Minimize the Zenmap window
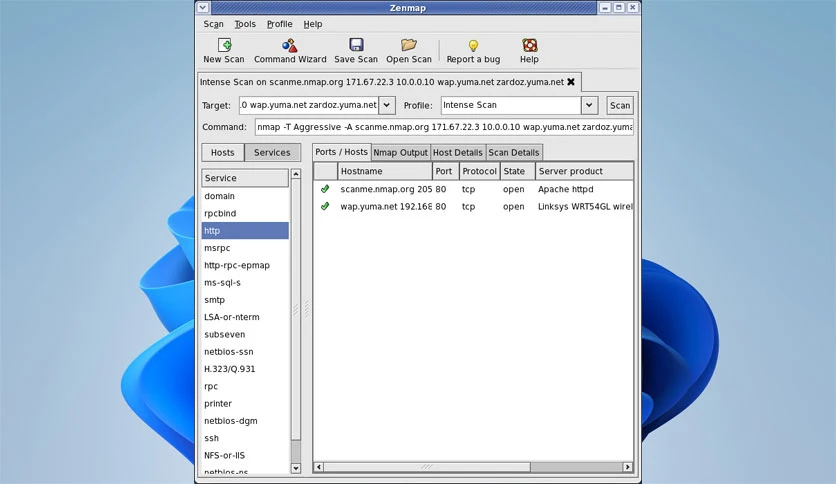This screenshot has height=484, width=836. click(x=605, y=7)
